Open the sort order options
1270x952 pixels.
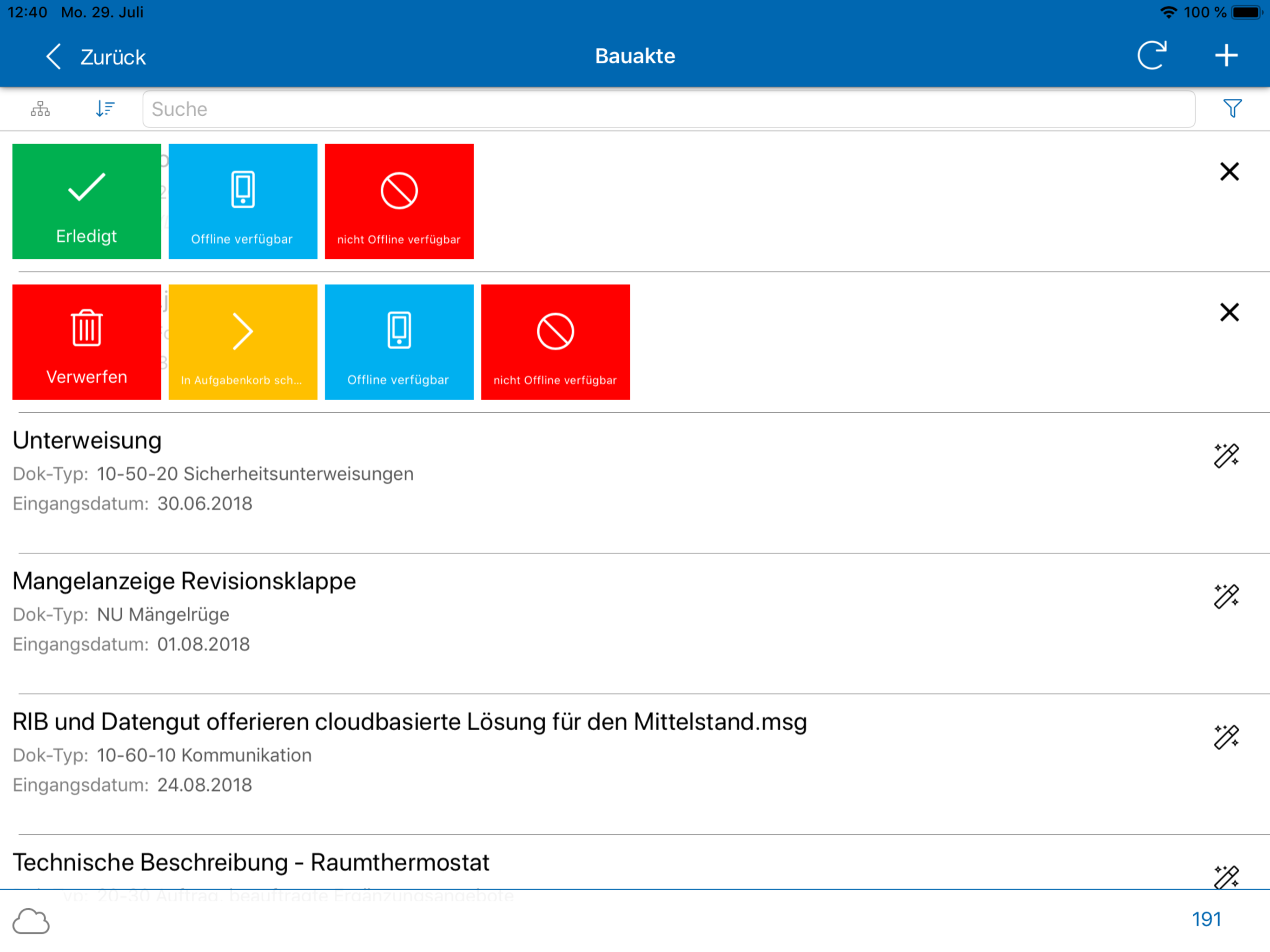(105, 108)
